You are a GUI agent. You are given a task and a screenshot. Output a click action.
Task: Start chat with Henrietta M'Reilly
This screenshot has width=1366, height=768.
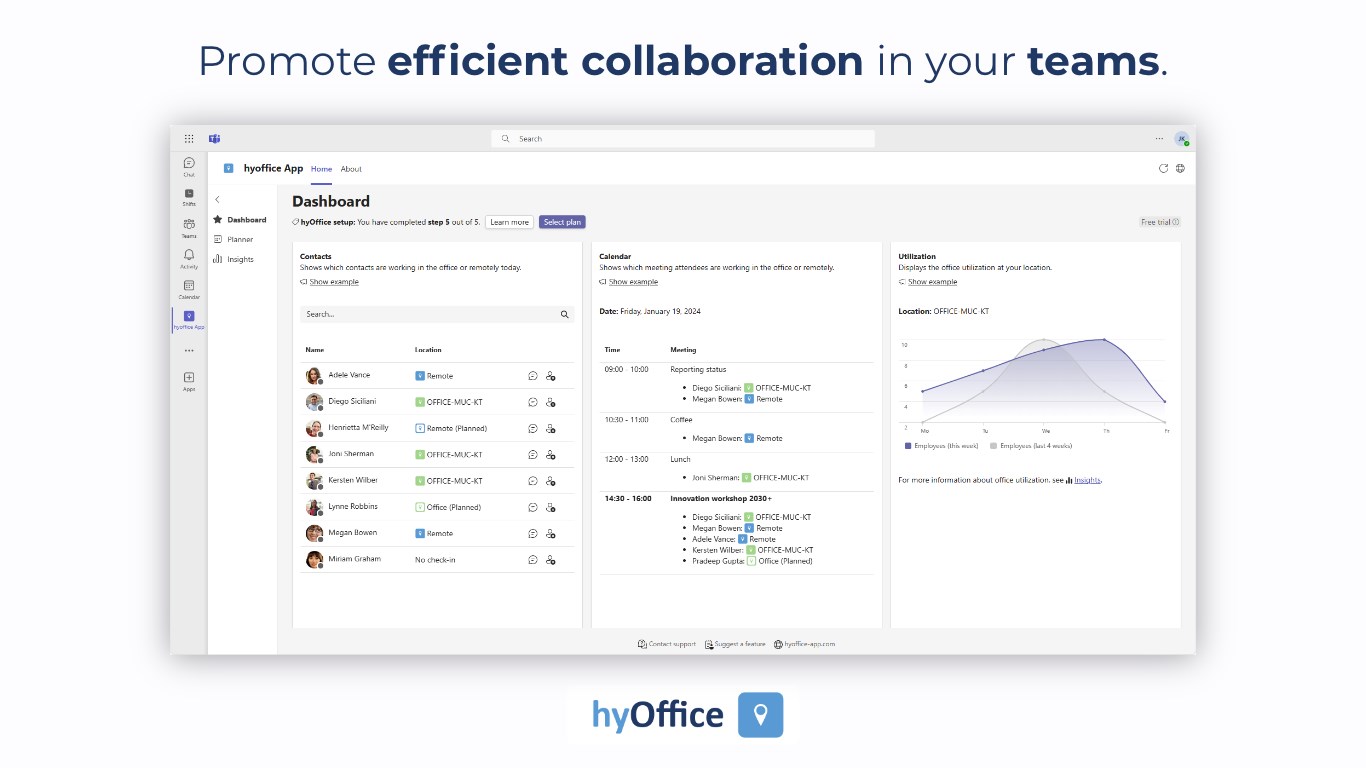pyautogui.click(x=533, y=428)
